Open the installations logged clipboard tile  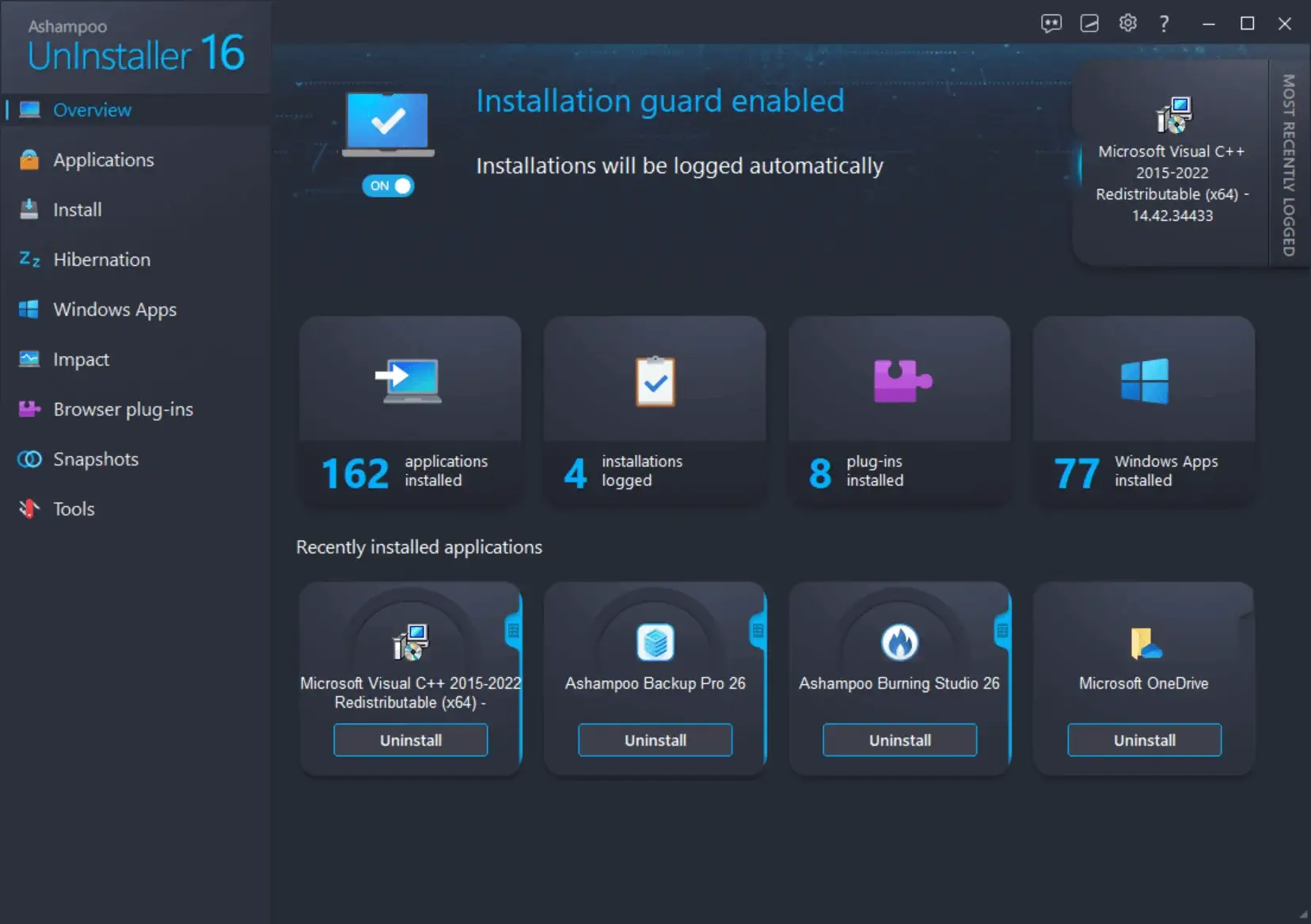pos(654,410)
